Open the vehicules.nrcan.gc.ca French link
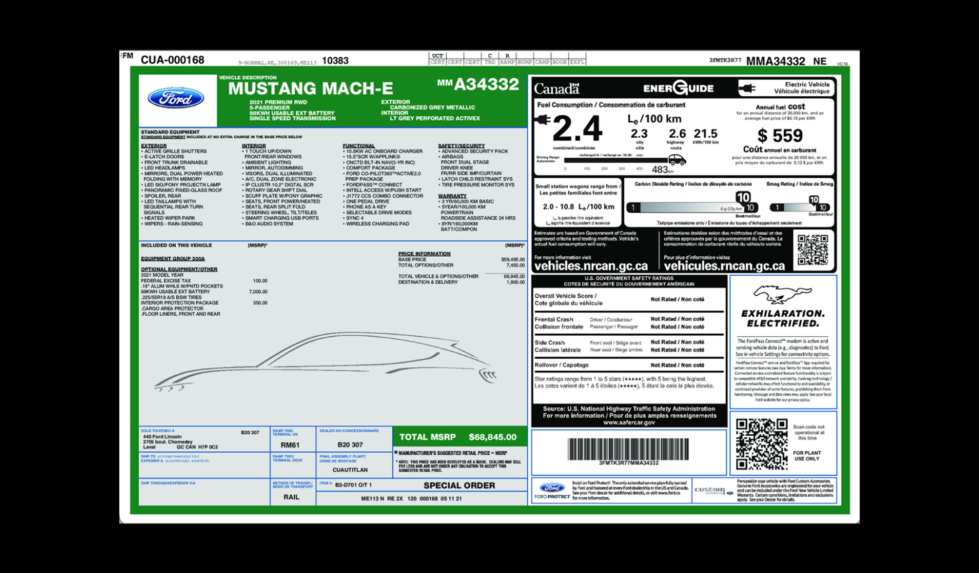 (724, 266)
